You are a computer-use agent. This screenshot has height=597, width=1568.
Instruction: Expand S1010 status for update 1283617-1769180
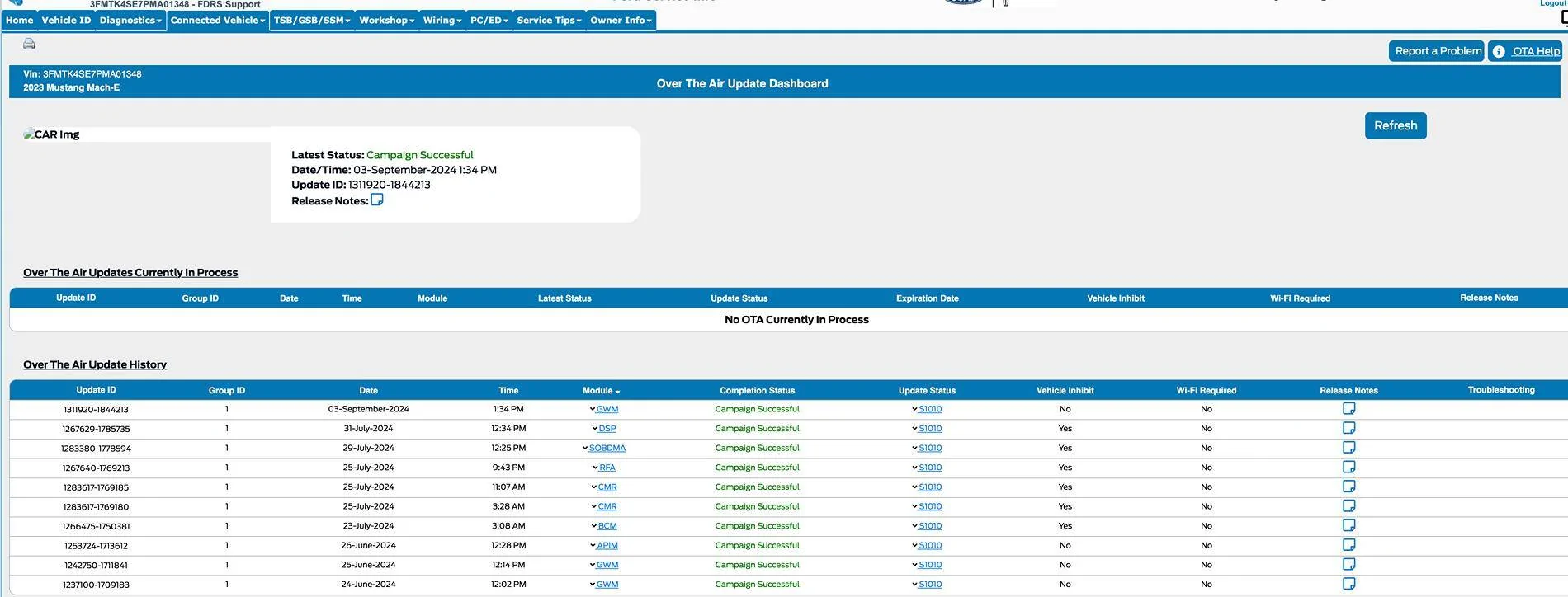tap(927, 507)
